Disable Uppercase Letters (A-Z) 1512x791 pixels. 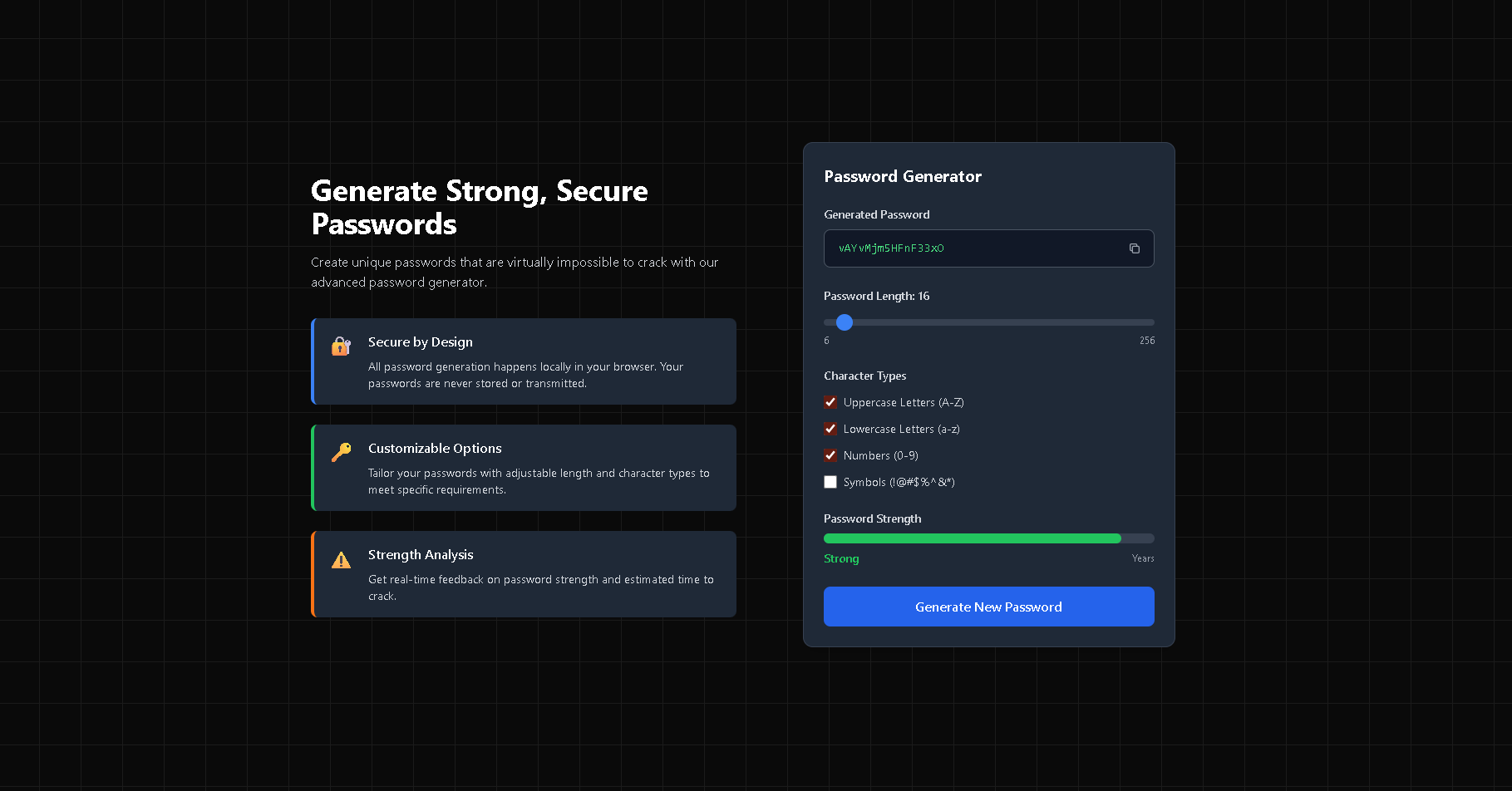pos(830,402)
